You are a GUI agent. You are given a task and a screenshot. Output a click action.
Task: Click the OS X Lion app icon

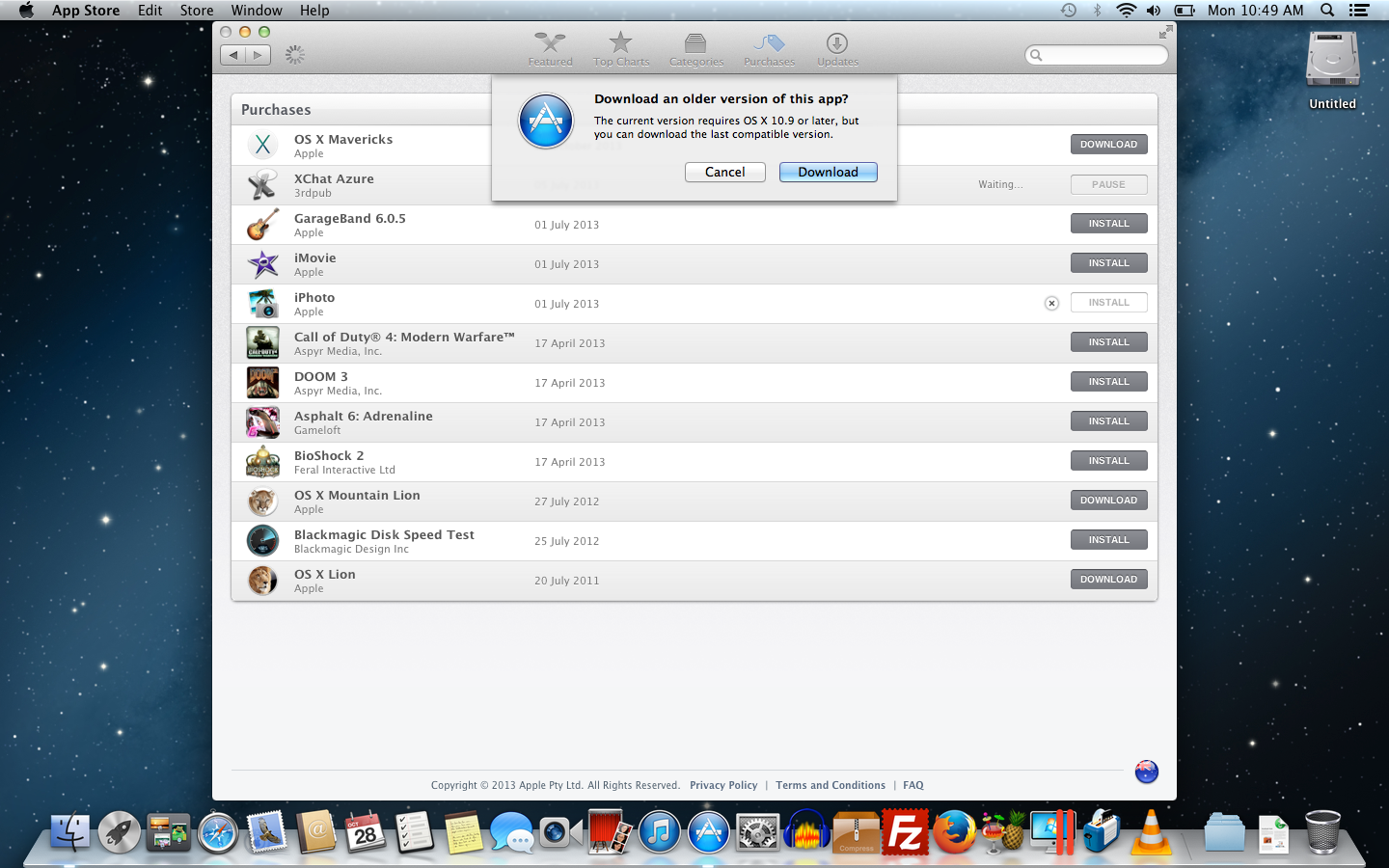(x=262, y=580)
